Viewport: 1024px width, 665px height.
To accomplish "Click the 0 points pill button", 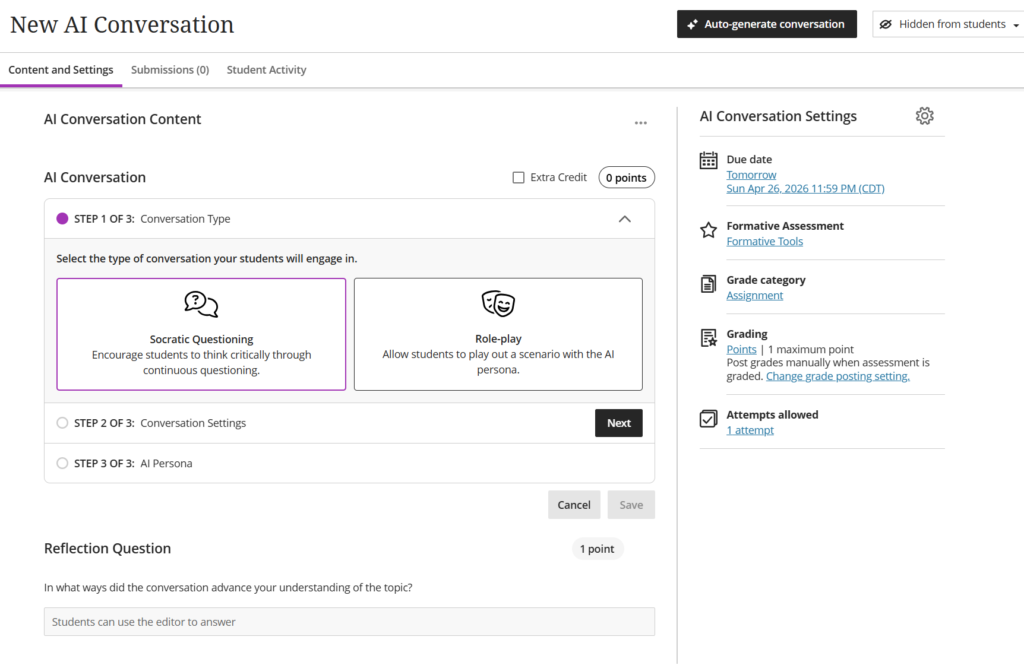I will click(x=626, y=178).
